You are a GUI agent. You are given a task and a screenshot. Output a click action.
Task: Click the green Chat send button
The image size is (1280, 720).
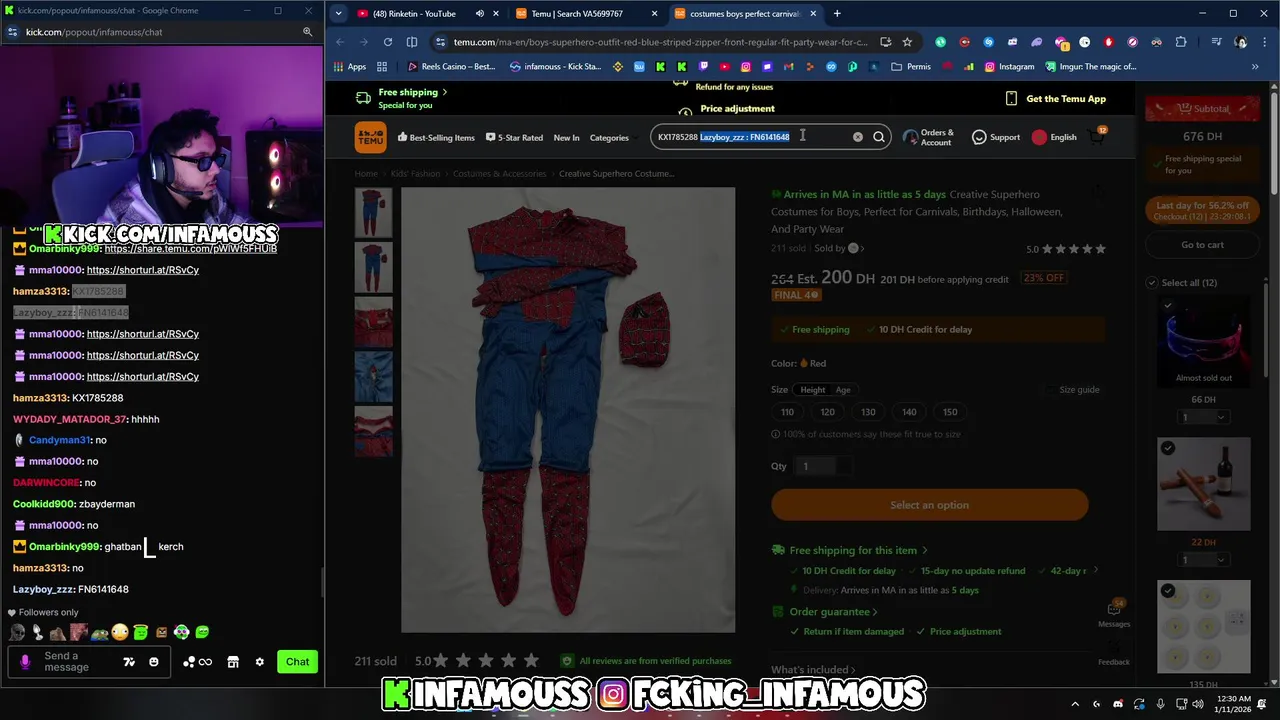pos(297,662)
